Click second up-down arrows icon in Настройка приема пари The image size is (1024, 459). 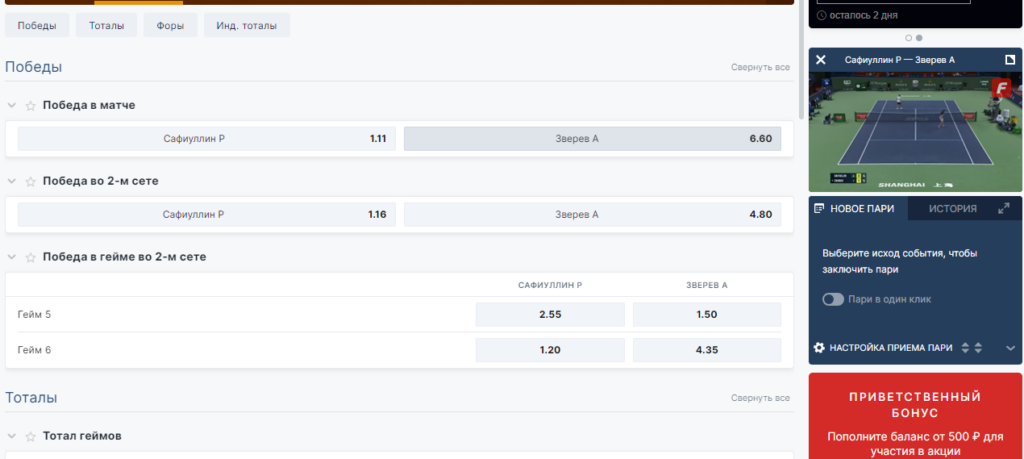[x=978, y=348]
